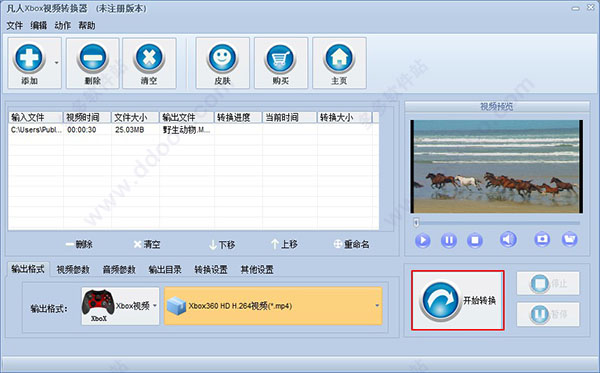Click the 转换大小 column header
The width and height of the screenshot is (600, 373).
click(344, 117)
